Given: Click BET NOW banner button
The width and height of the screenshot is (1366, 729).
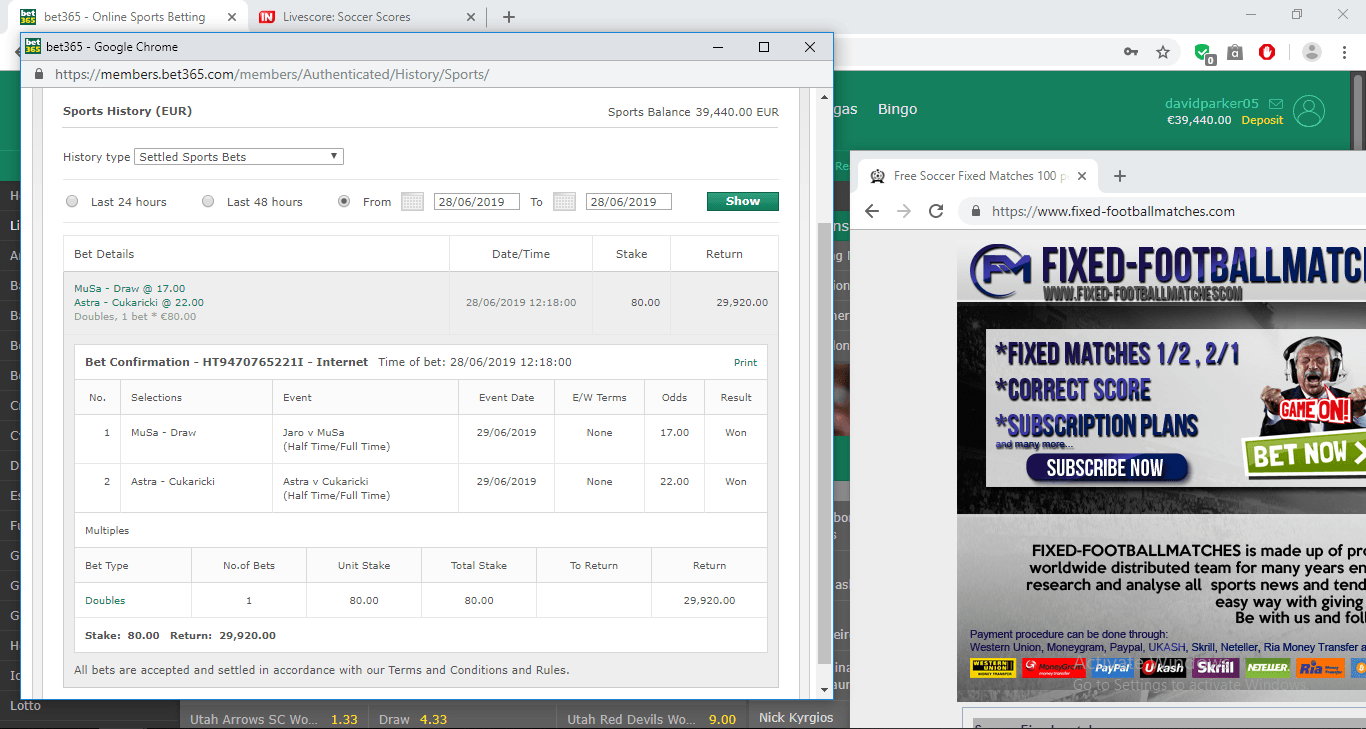Looking at the screenshot, I should click(x=1305, y=455).
